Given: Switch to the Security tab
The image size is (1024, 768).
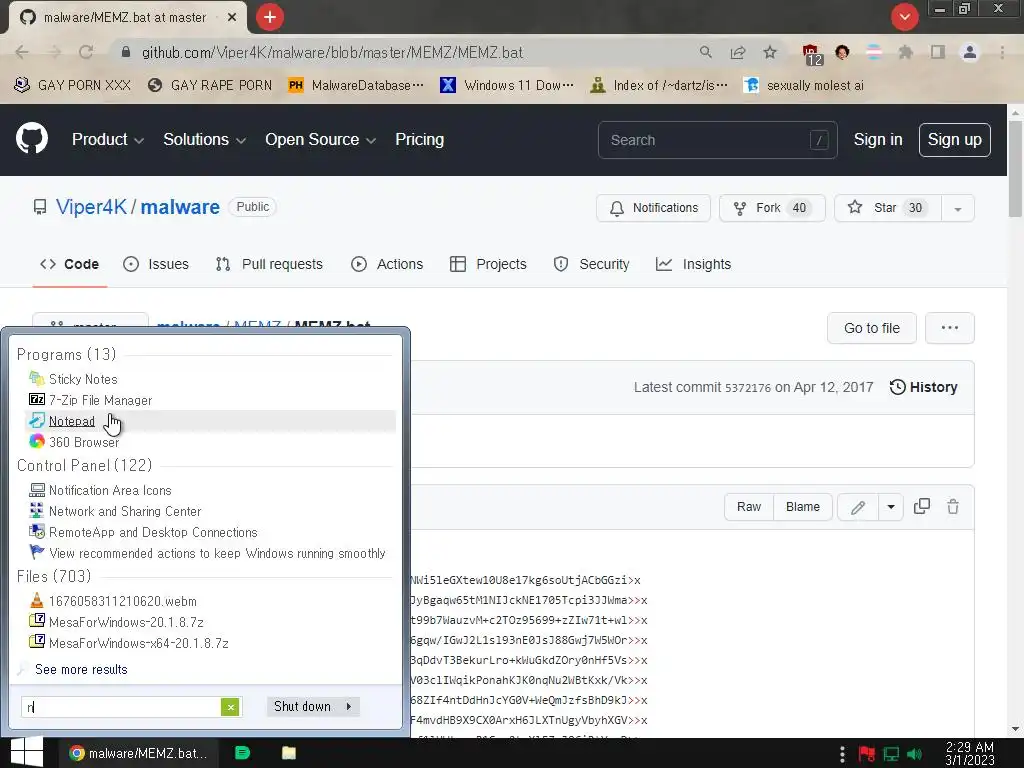Looking at the screenshot, I should [x=592, y=264].
